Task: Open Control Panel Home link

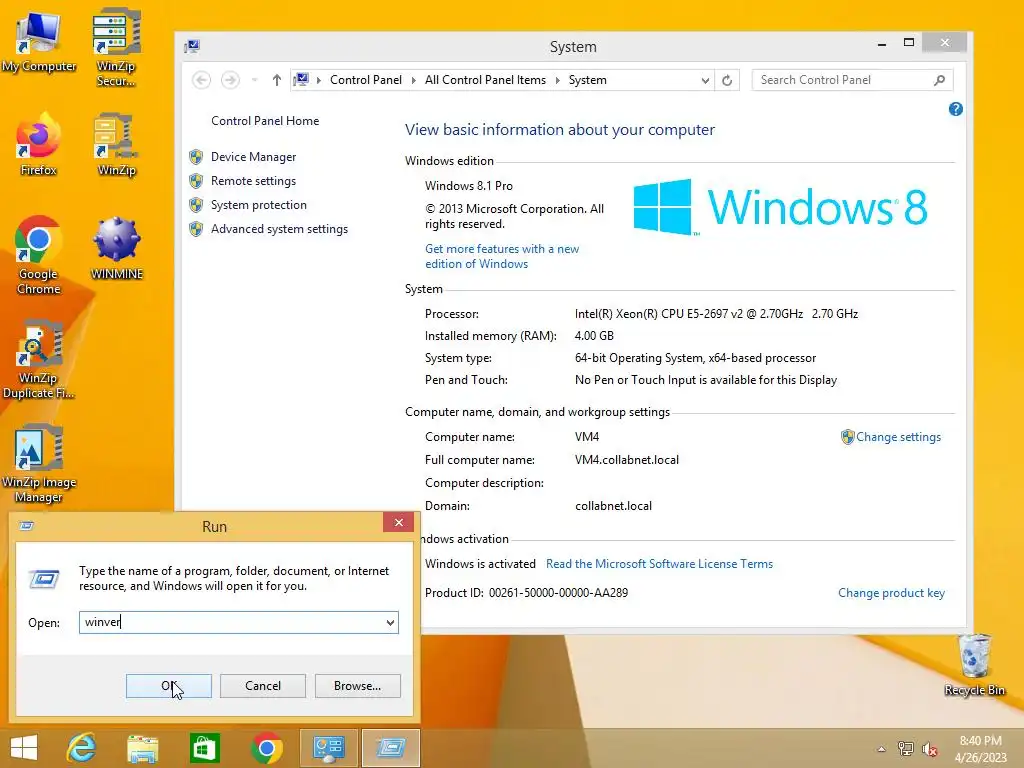Action: click(x=265, y=121)
